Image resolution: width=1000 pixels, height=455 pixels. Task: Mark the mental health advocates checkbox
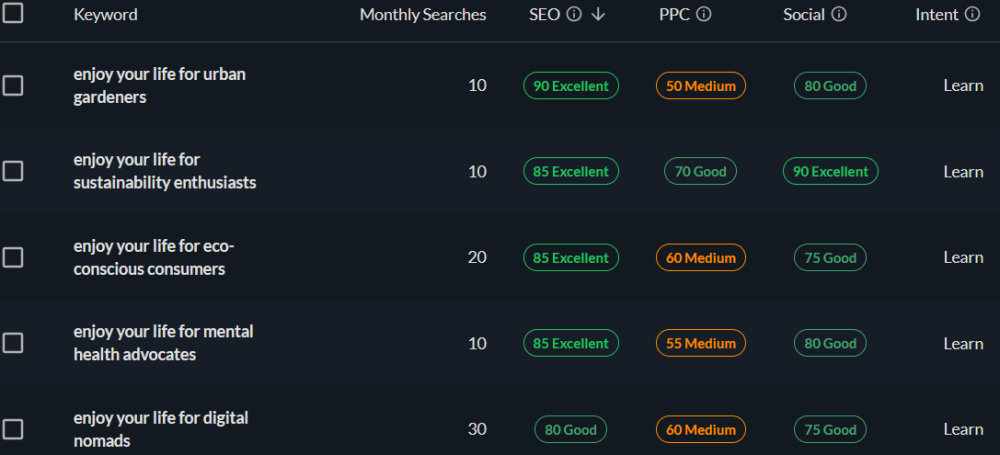(x=13, y=344)
